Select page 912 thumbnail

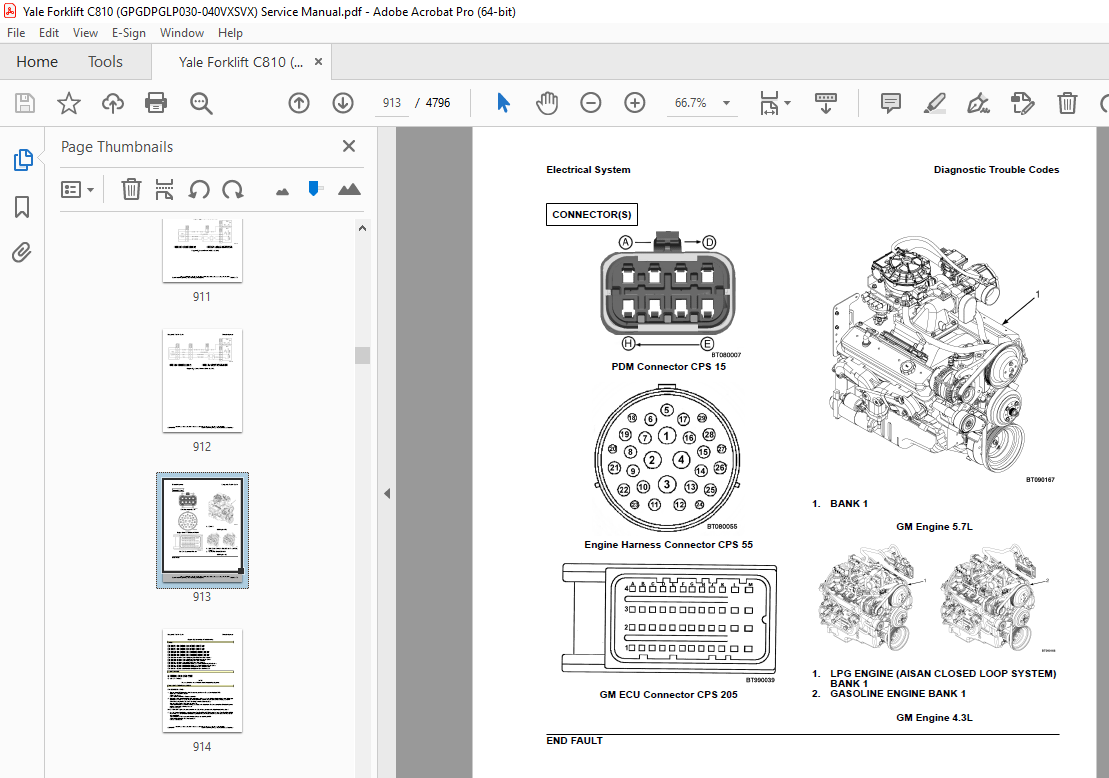coord(202,381)
